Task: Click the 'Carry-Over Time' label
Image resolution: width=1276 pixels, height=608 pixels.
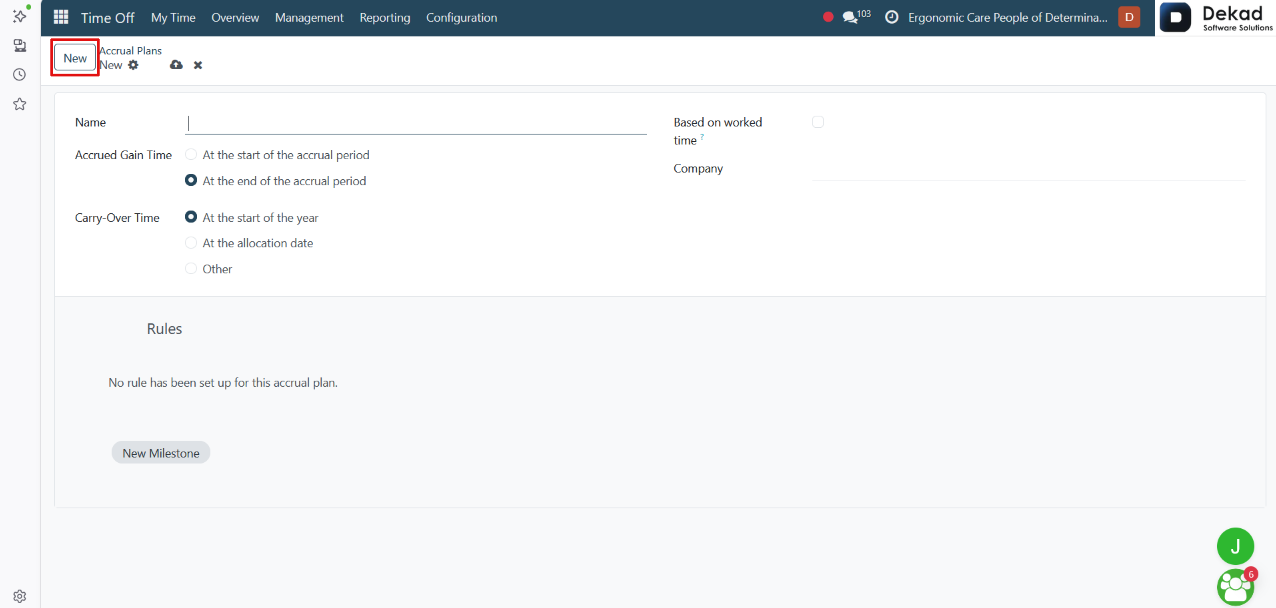Action: click(x=117, y=218)
